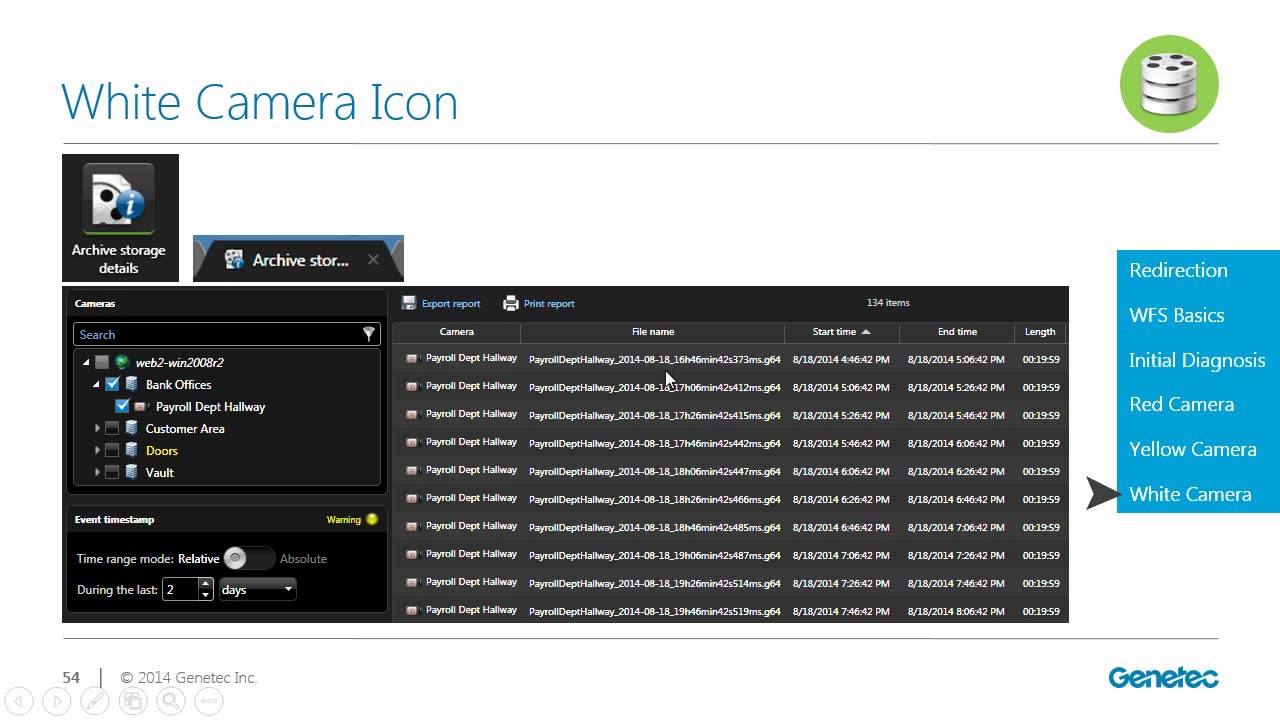The width and height of the screenshot is (1280, 720).
Task: Toggle the web2-win2008r2 checkbox
Action: click(x=102, y=362)
